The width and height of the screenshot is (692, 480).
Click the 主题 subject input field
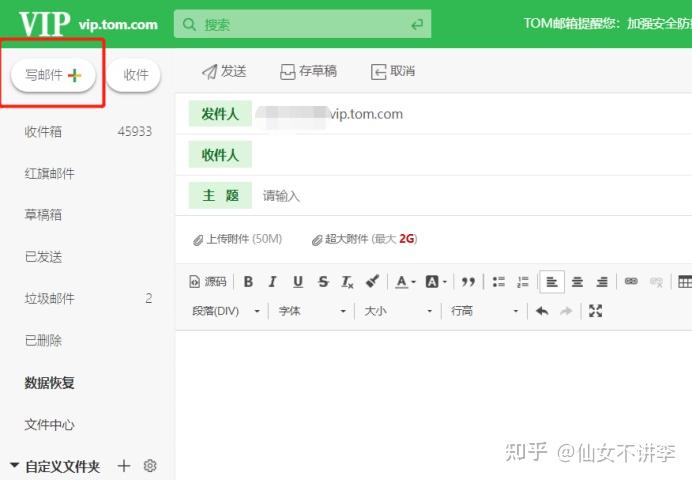(x=472, y=195)
